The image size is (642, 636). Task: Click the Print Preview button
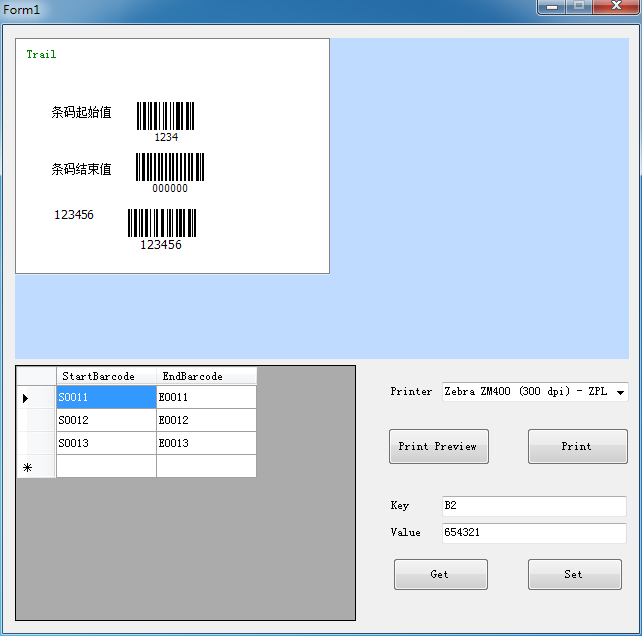tap(439, 446)
